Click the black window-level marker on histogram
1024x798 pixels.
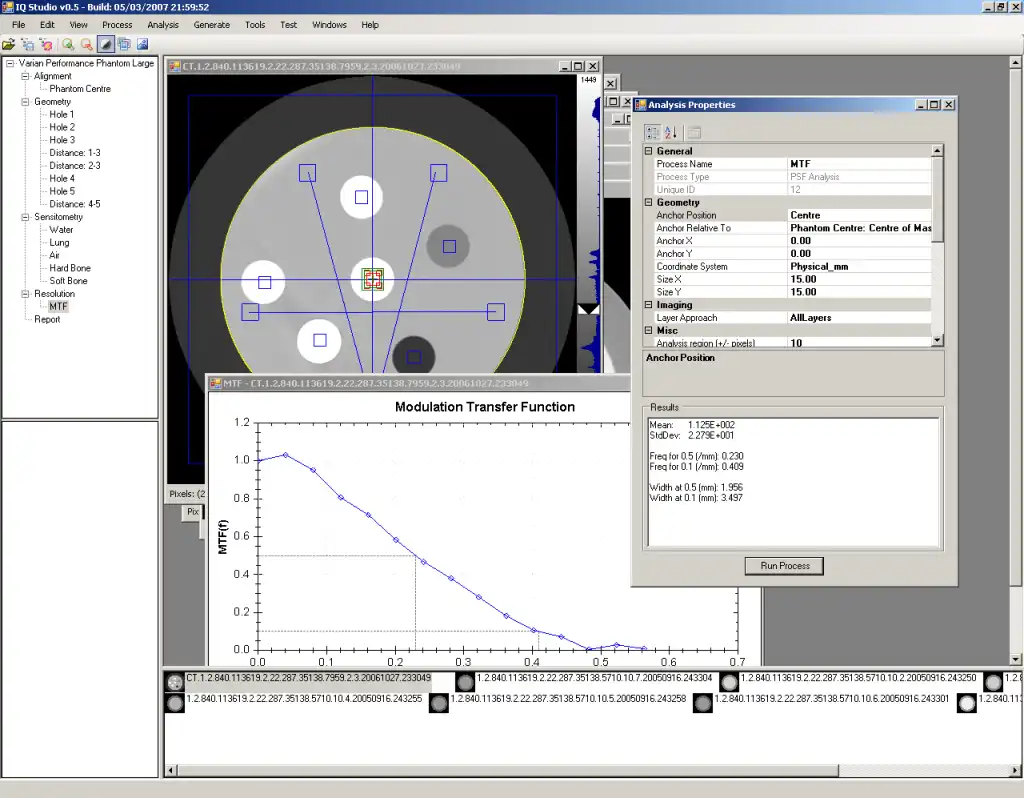coord(588,309)
